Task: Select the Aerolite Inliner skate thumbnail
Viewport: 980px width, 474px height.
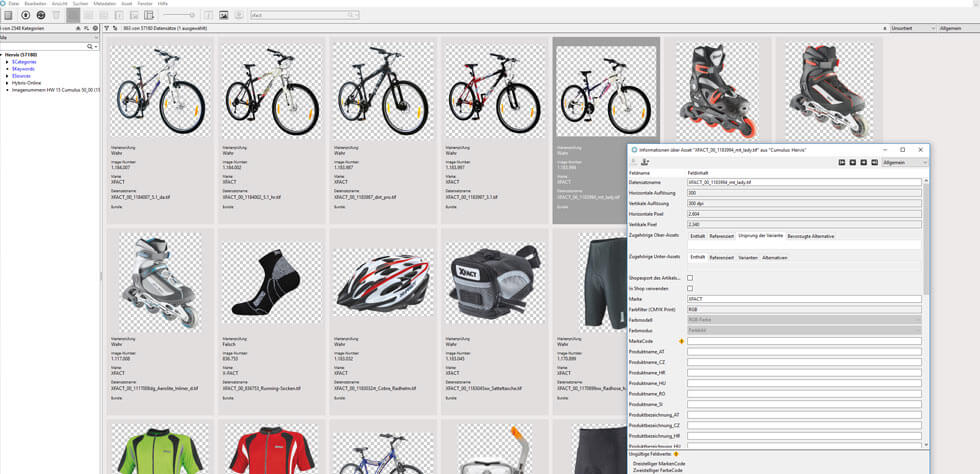Action: 159,283
